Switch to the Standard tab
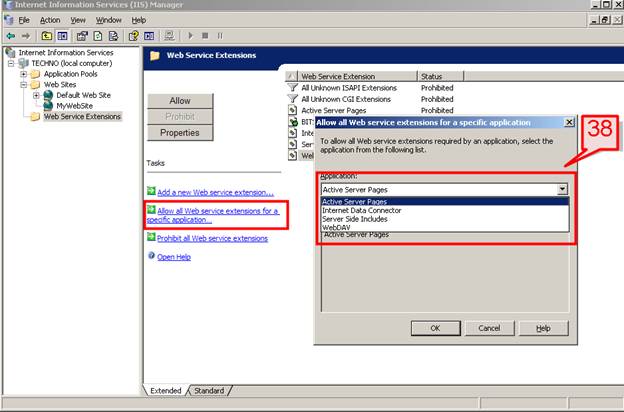 pos(209,391)
